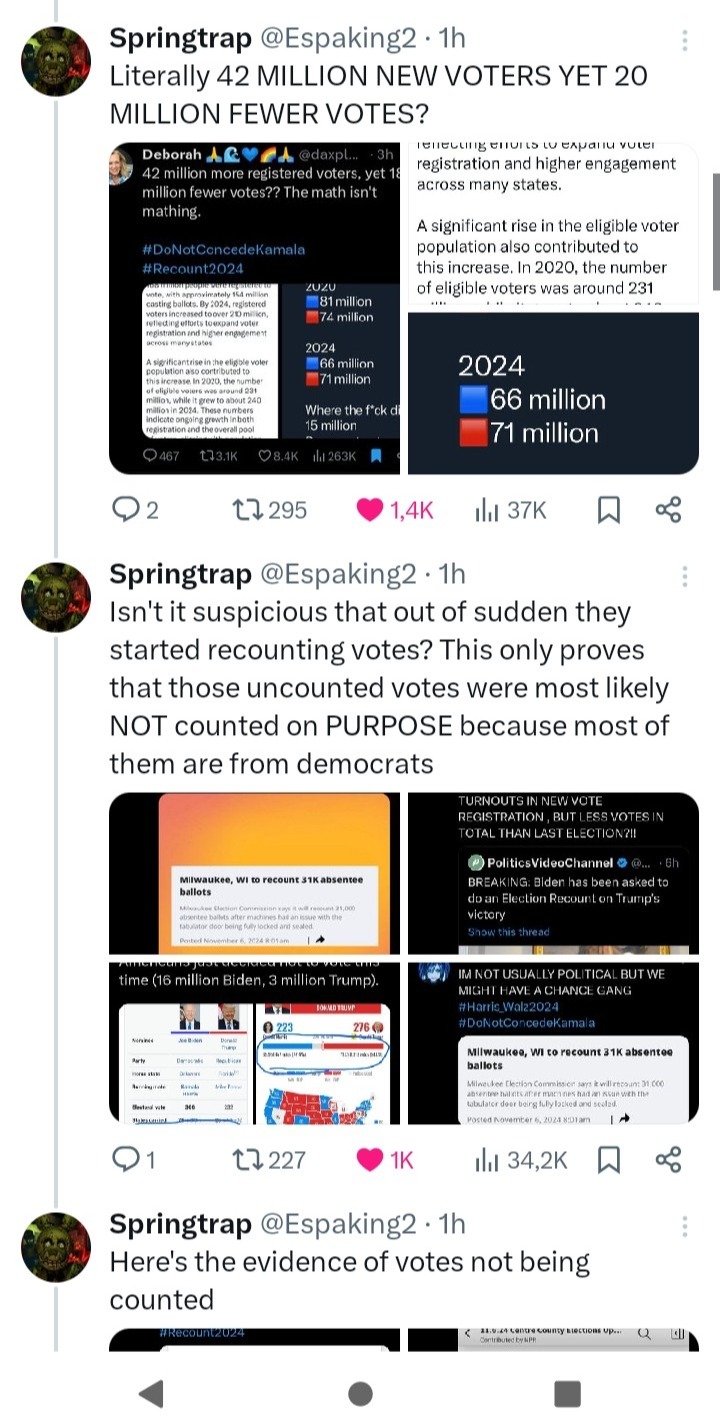Unlike the tweet with 1K likes
The height and width of the screenshot is (1415, 720).
[370, 1160]
